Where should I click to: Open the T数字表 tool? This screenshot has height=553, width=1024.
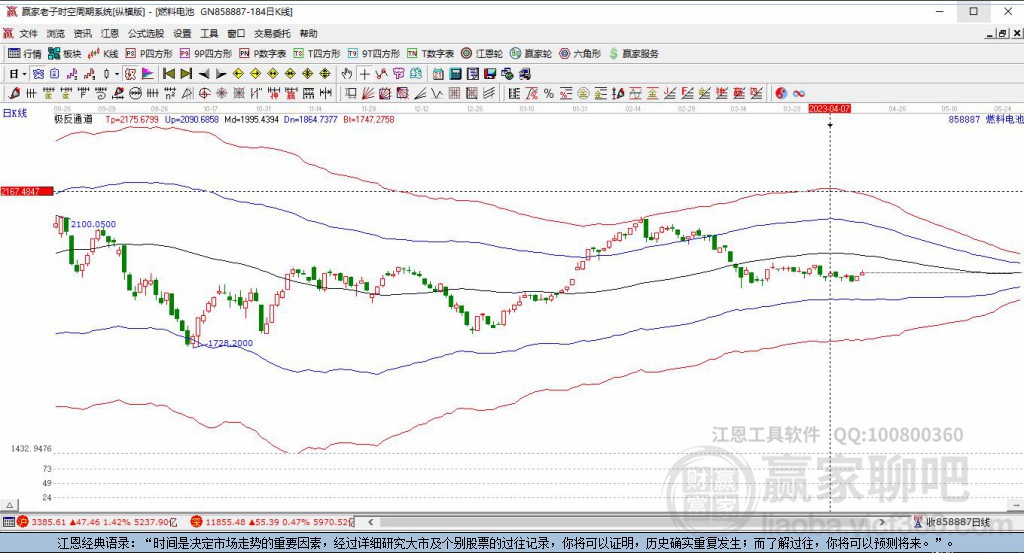[430, 54]
